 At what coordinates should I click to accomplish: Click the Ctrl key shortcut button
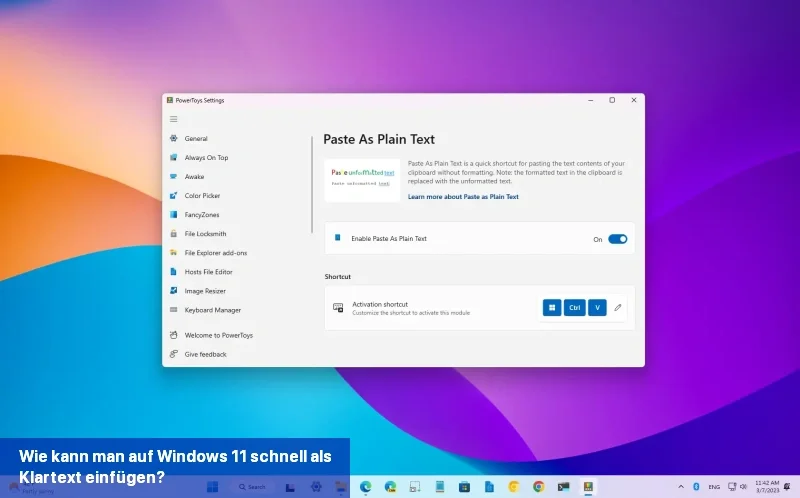click(x=574, y=308)
